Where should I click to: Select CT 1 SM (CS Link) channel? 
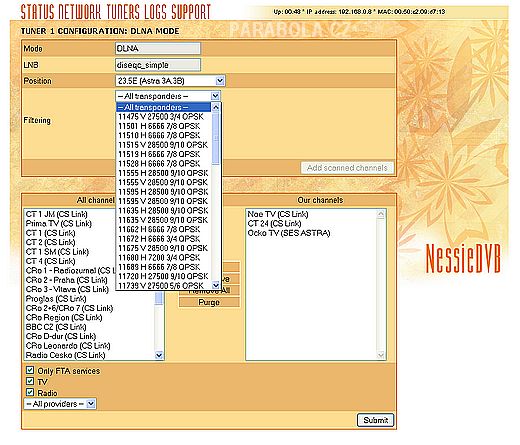(57, 251)
